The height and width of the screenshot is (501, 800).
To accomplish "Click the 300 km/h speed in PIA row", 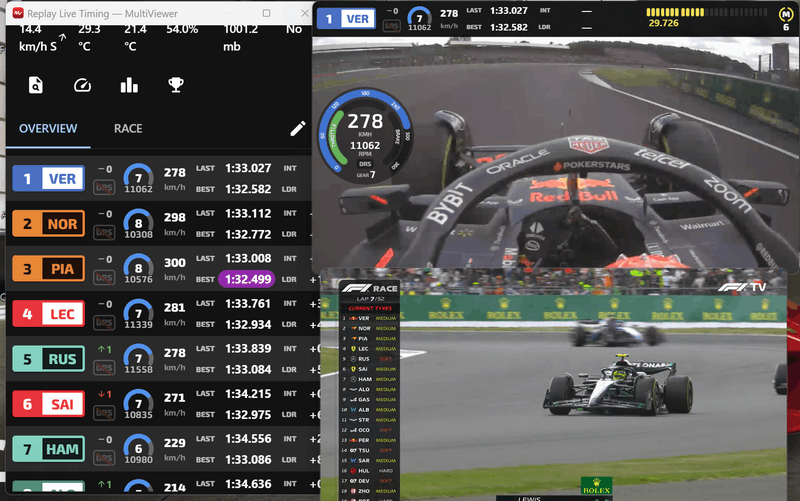I will (174, 268).
